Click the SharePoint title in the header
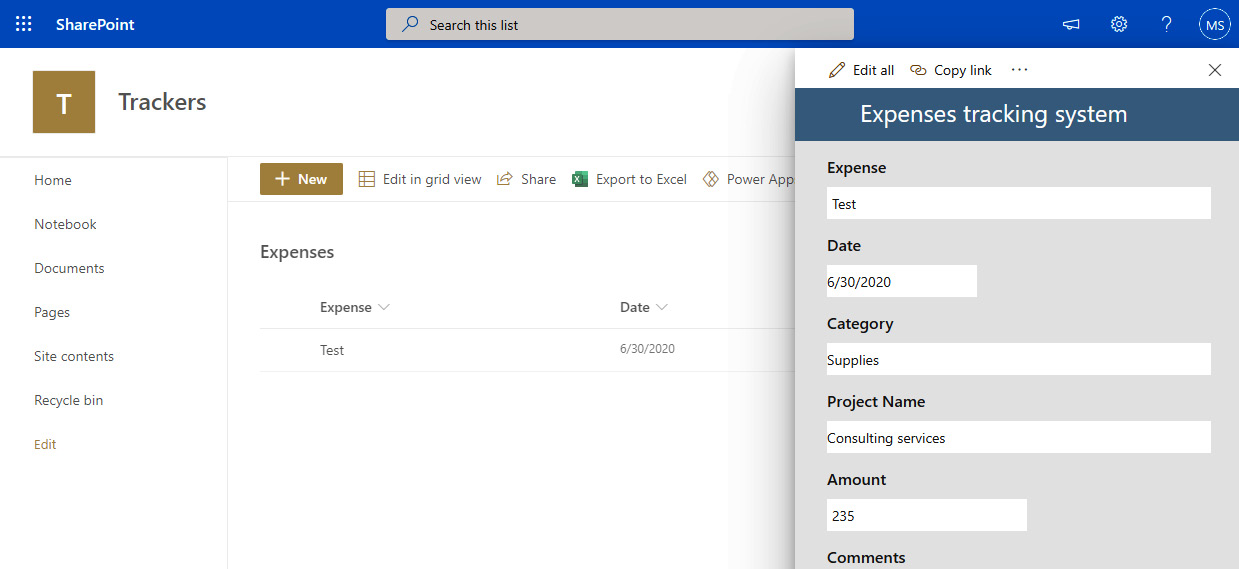 [95, 24]
